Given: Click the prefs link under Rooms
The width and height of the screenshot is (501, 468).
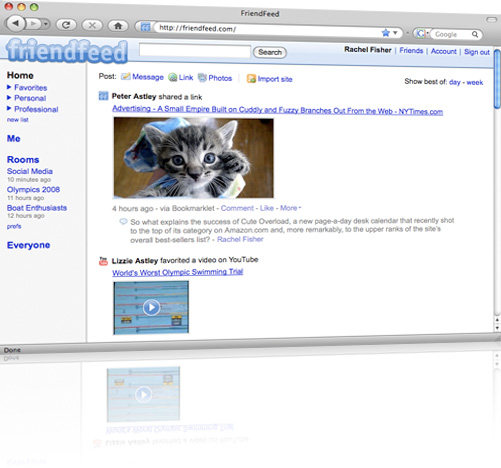Looking at the screenshot, I should pos(14,226).
